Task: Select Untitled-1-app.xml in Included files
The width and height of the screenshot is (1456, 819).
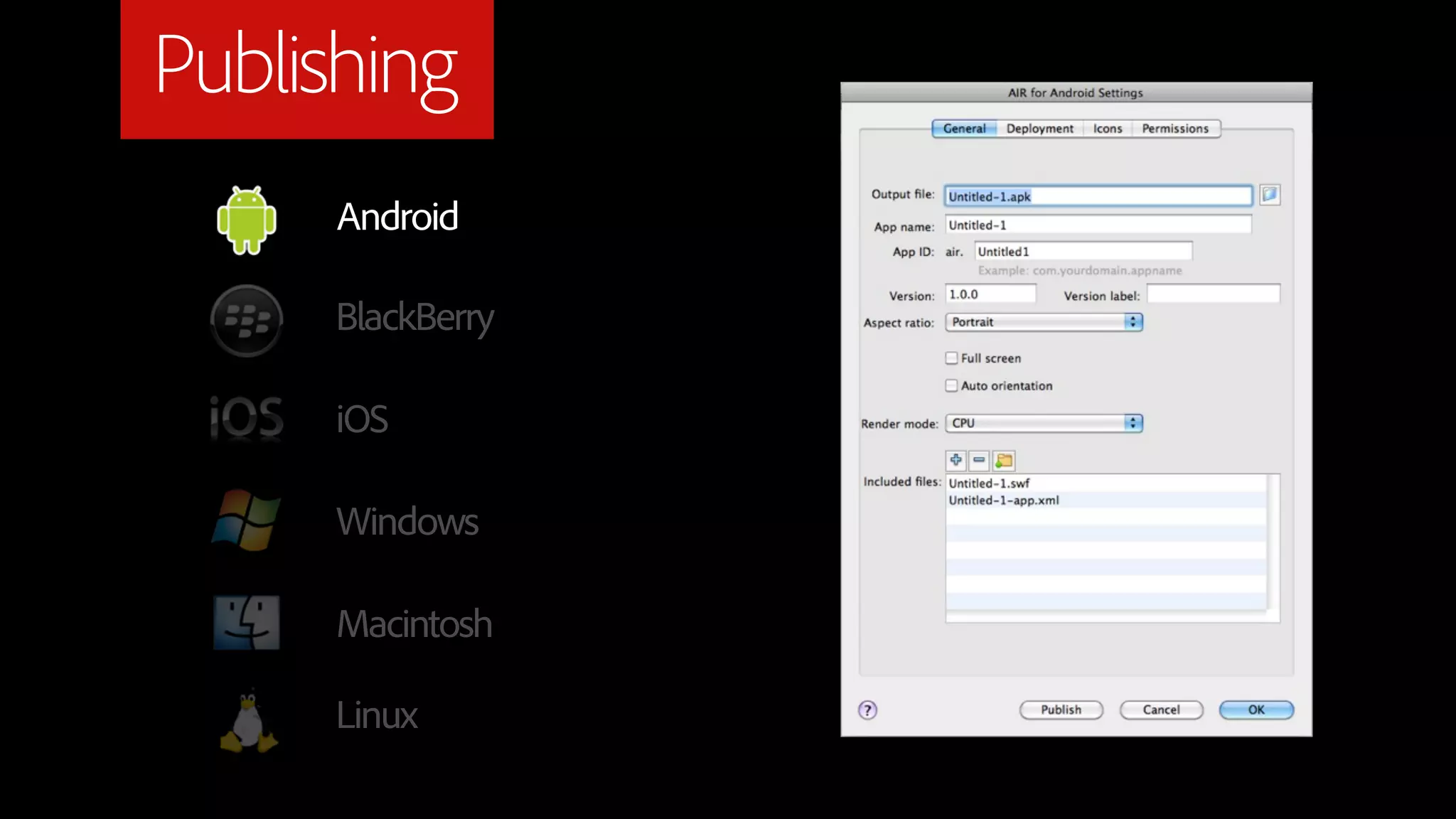Action: (1106, 500)
